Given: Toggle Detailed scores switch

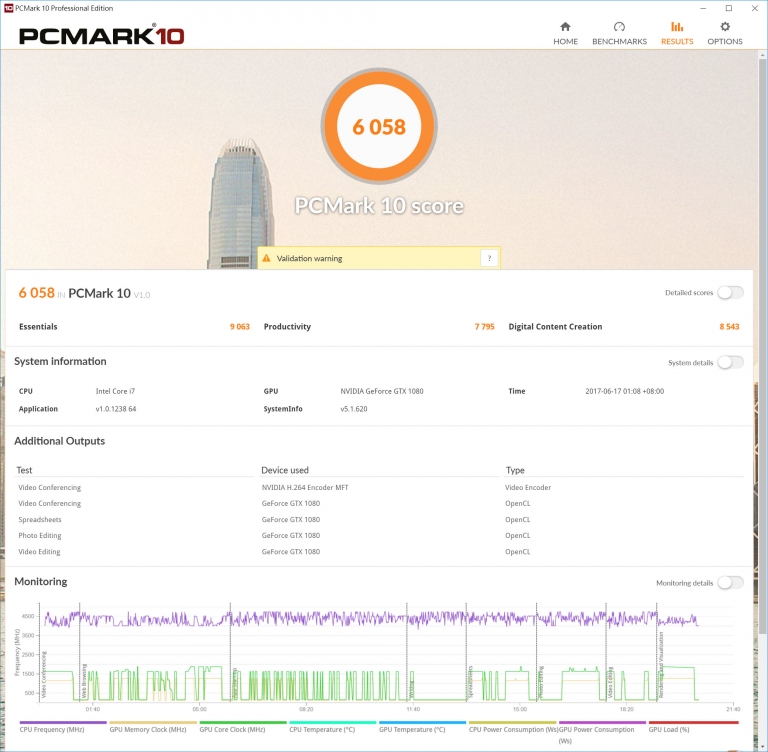Looking at the screenshot, I should (730, 292).
